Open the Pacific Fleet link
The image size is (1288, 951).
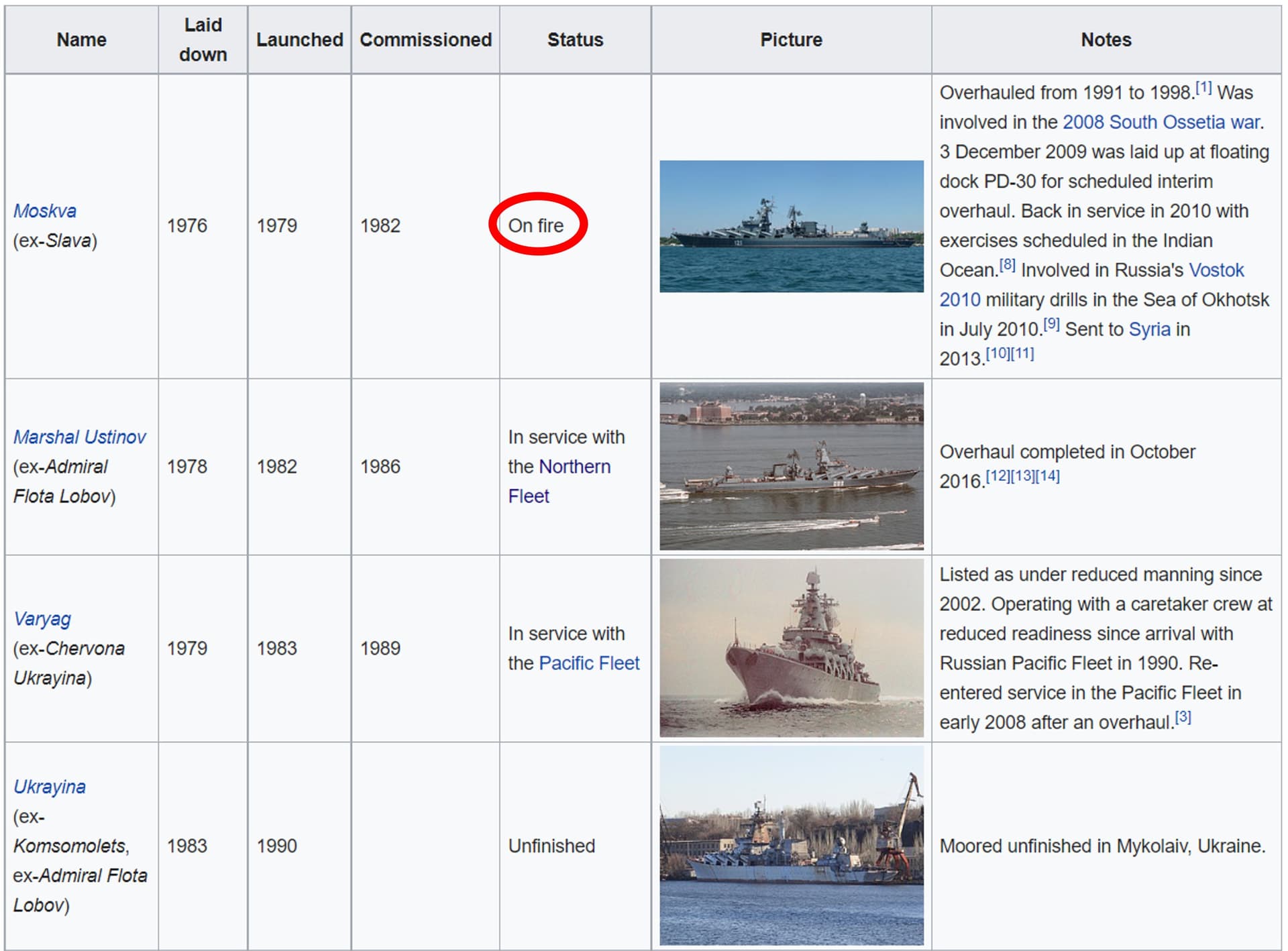(x=589, y=663)
